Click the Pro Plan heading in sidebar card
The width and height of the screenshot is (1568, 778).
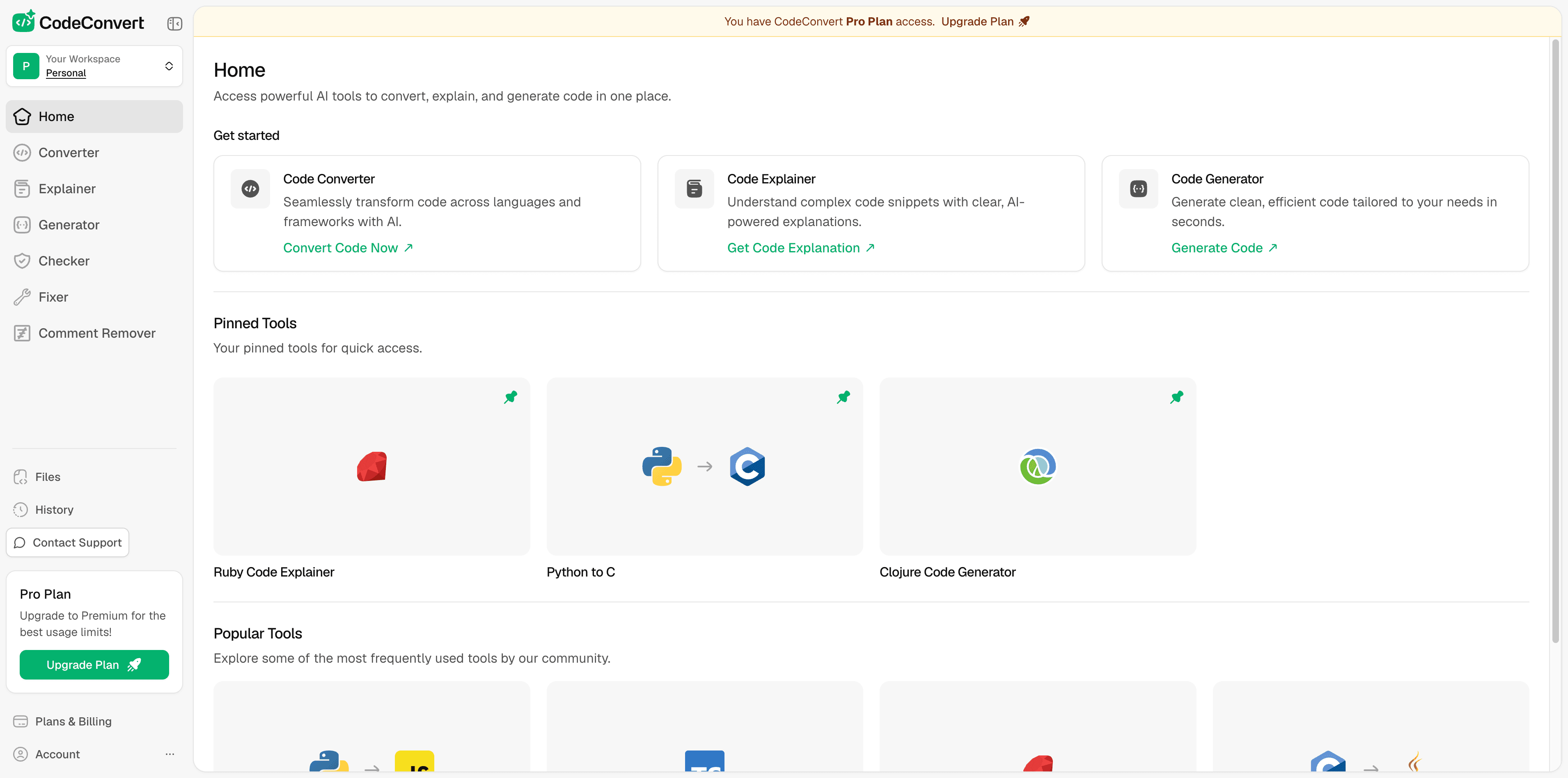tap(45, 594)
